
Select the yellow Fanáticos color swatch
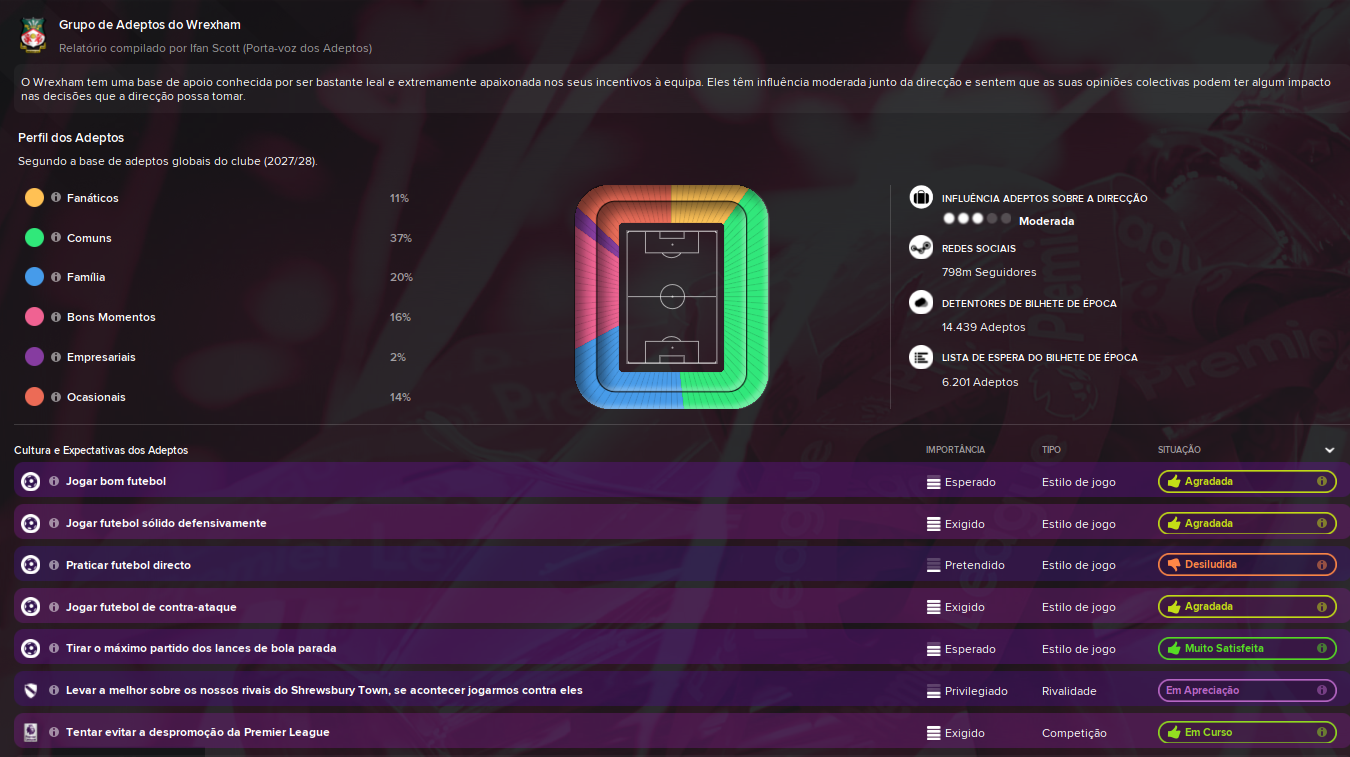click(x=34, y=198)
